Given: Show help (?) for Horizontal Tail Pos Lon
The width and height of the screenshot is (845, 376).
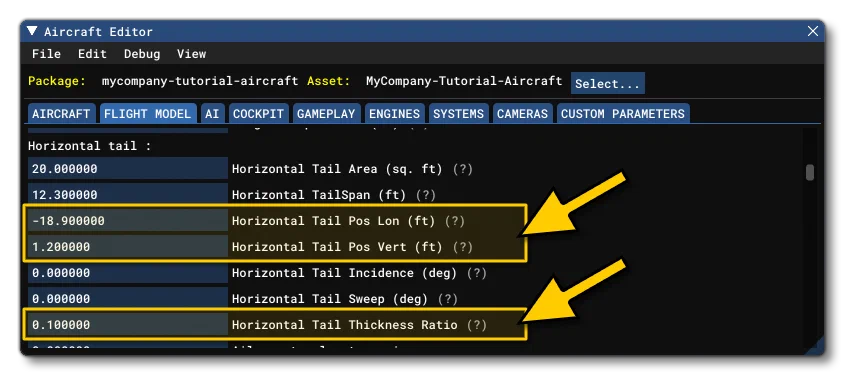Looking at the screenshot, I should (x=455, y=221).
